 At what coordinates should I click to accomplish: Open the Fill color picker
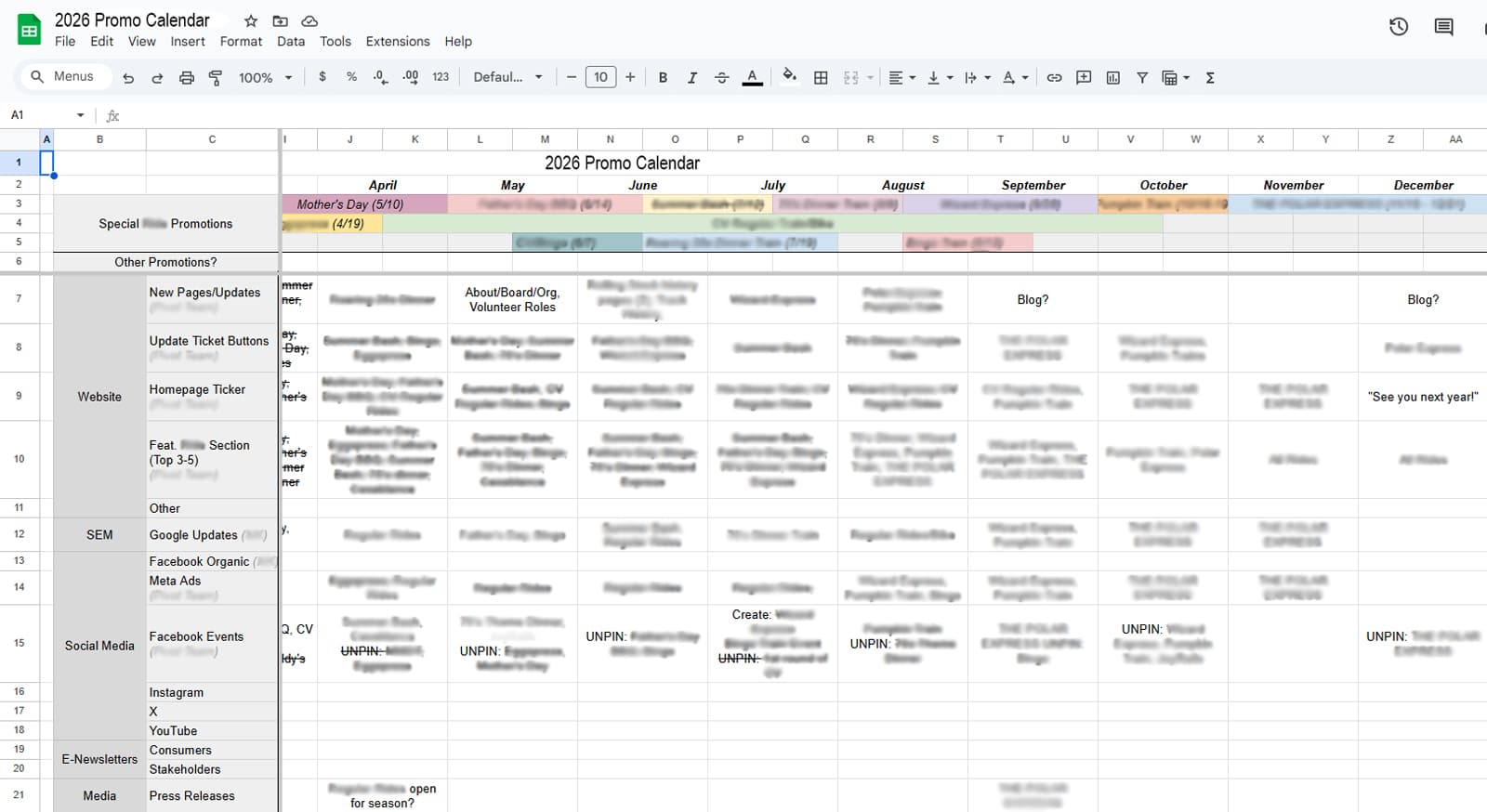coord(789,77)
